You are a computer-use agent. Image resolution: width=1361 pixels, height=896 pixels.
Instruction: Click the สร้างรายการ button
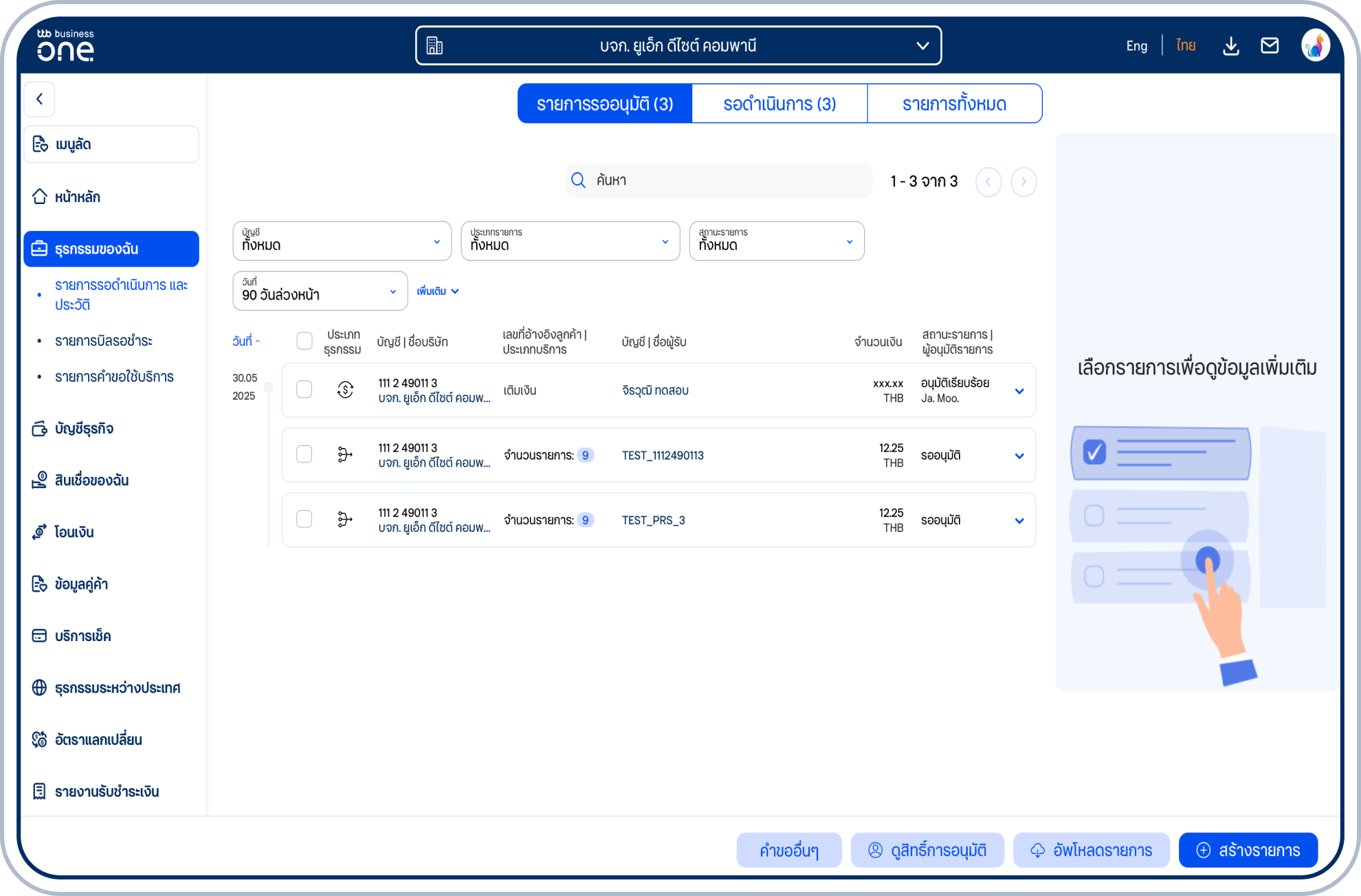1248,850
